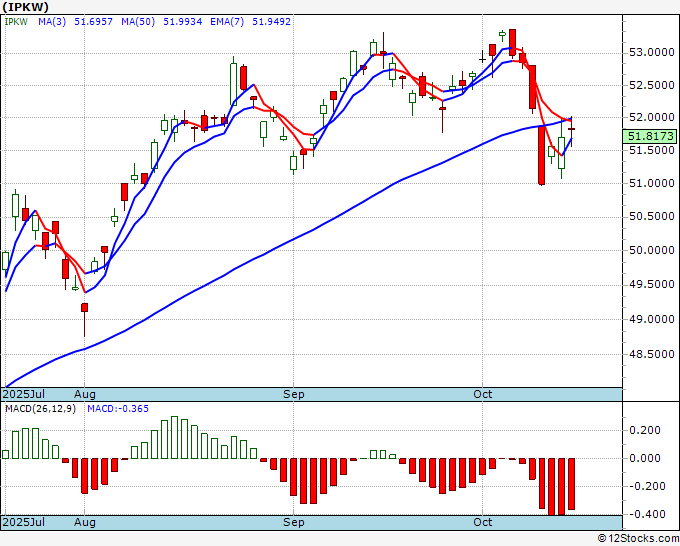Click the 51.5000 price axis label
The height and width of the screenshot is (546, 680).
(652, 150)
